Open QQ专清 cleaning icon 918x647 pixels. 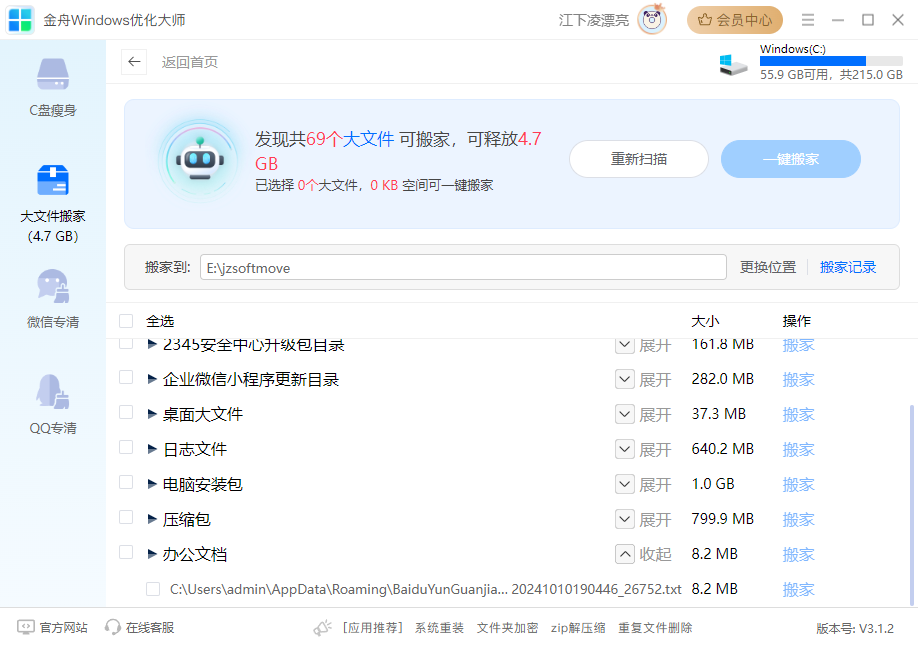(x=53, y=392)
